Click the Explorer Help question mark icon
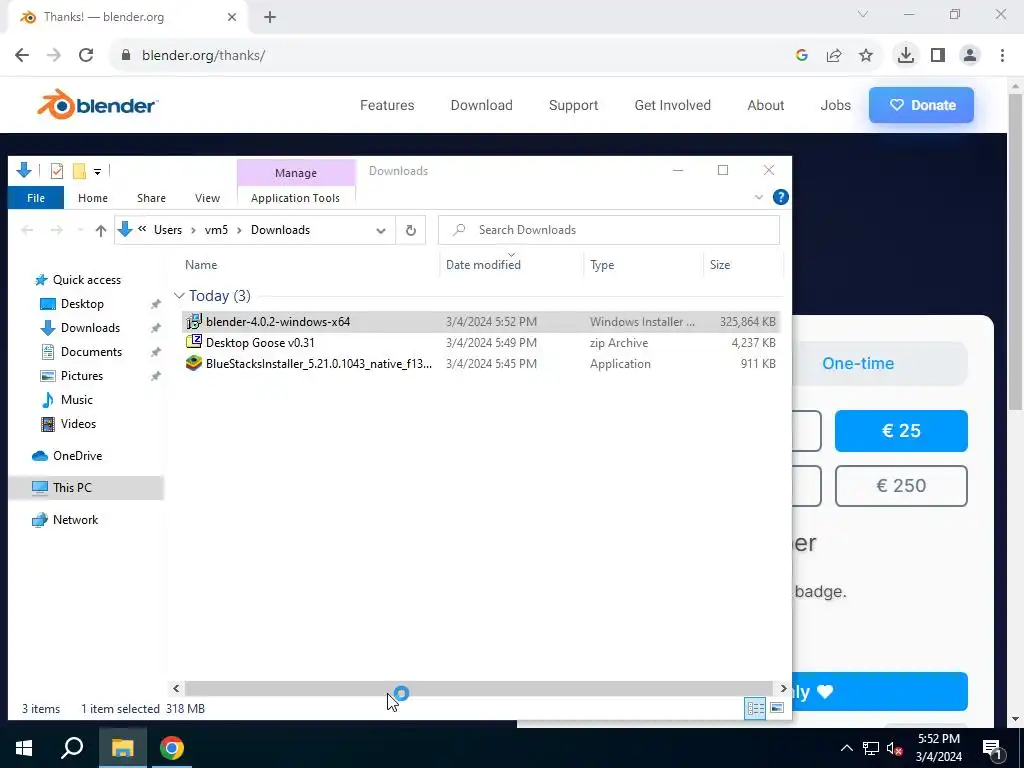This screenshot has height=768, width=1024. click(780, 197)
